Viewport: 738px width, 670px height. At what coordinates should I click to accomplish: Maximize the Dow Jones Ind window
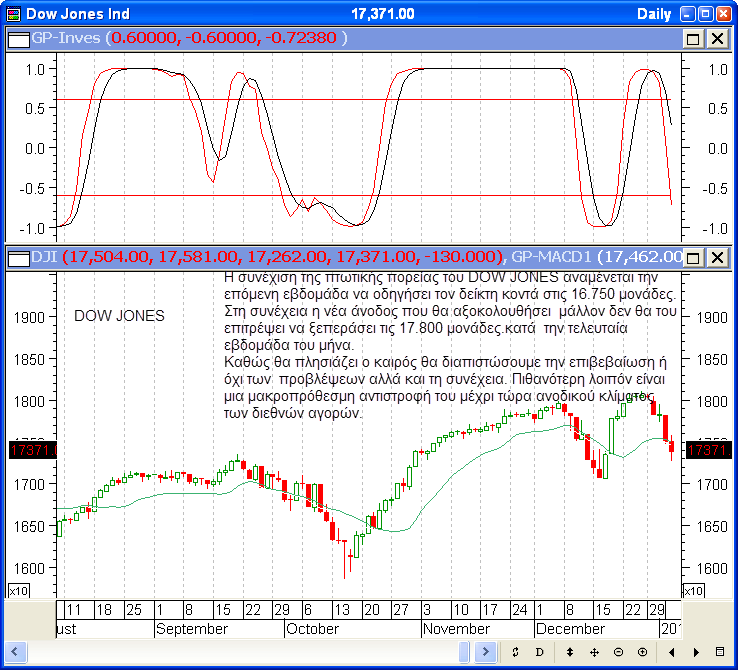(x=706, y=14)
